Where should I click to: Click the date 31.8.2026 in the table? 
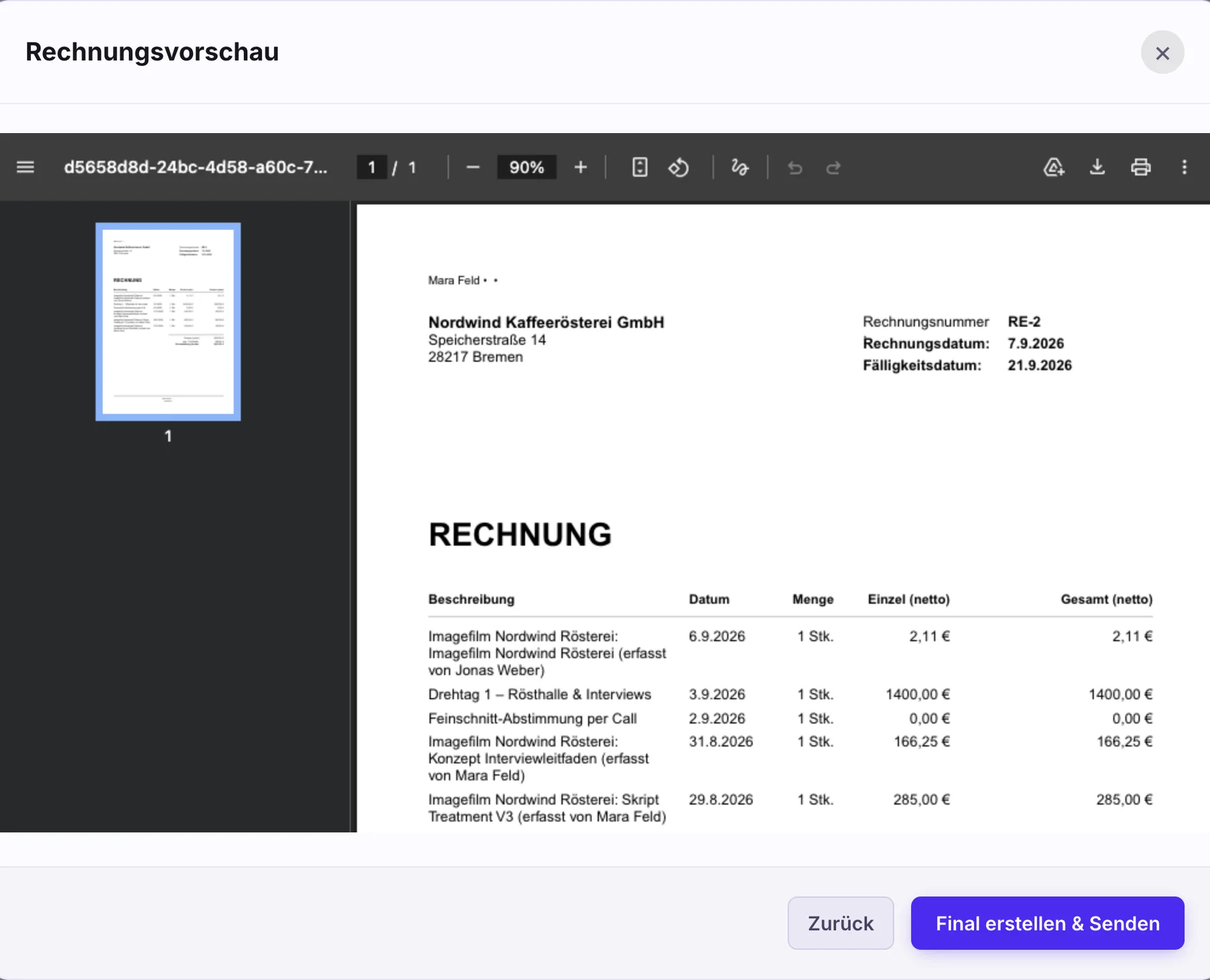click(721, 741)
